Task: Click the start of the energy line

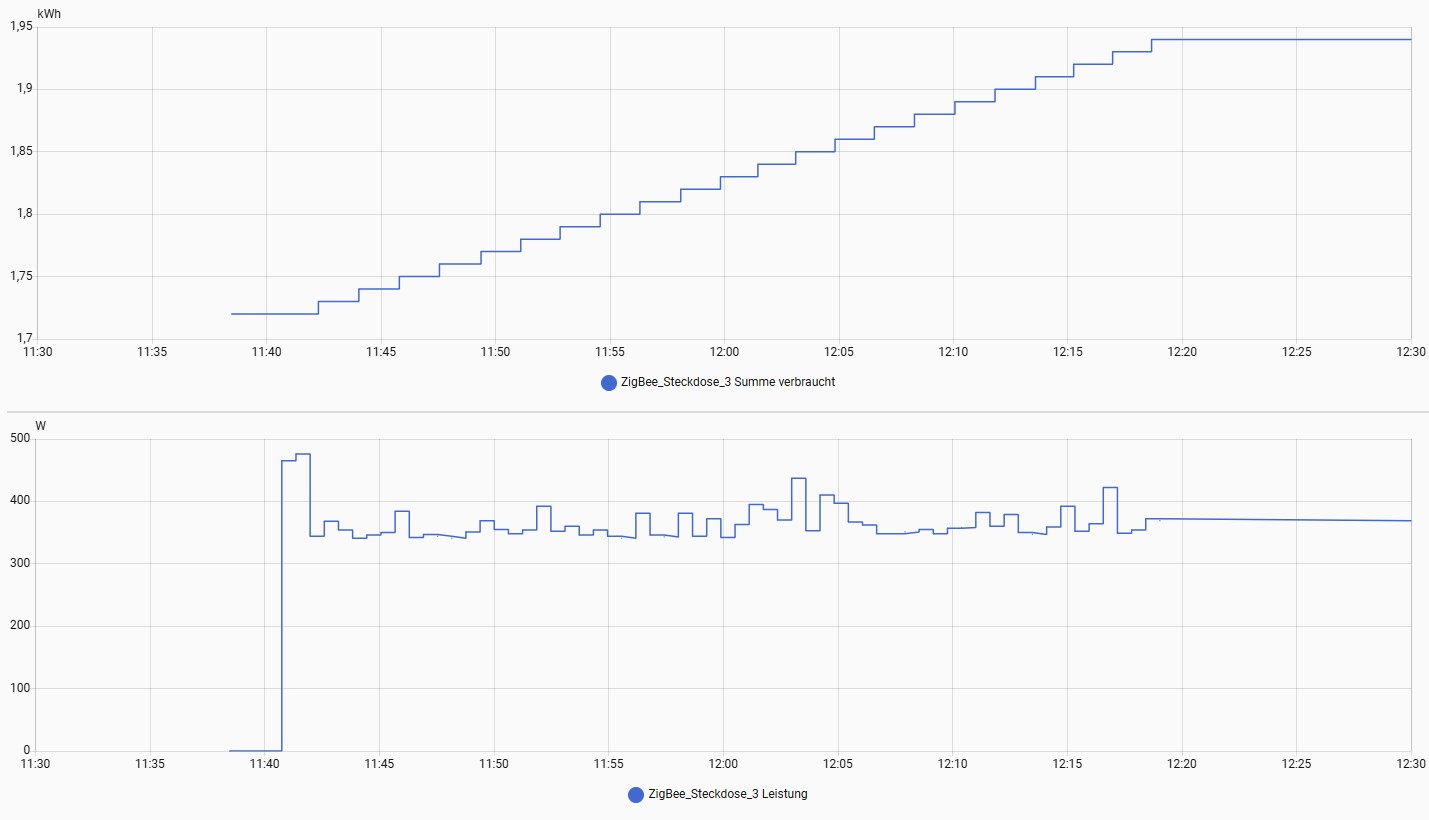Action: [233, 314]
